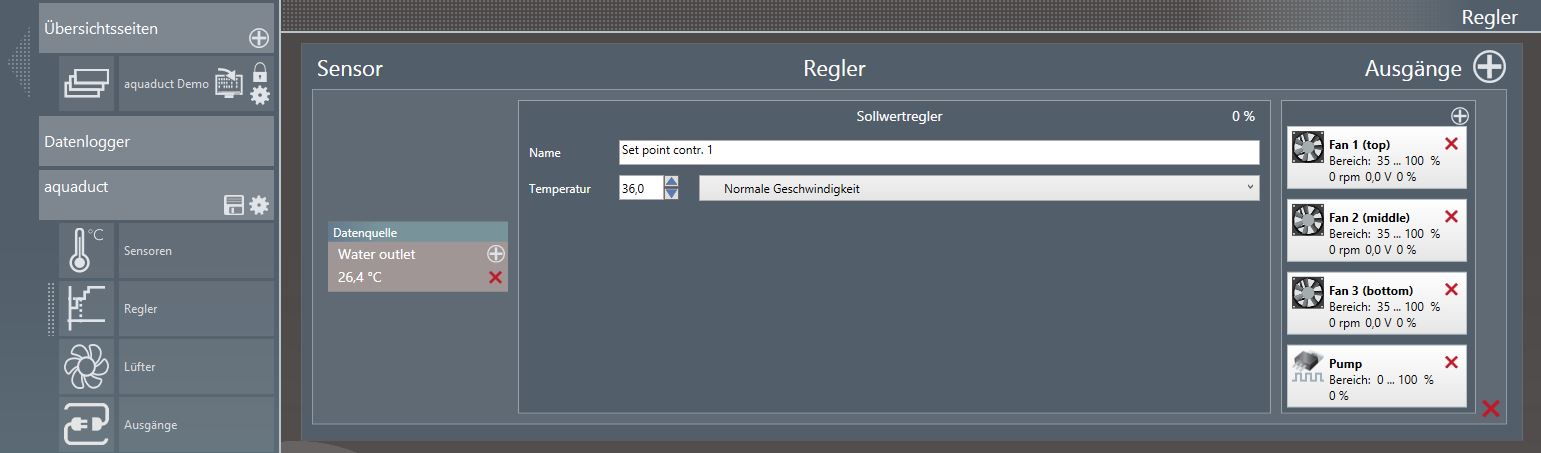Select the Fan 1 (top) output name
The width and height of the screenshot is (1541, 453).
click(1359, 145)
